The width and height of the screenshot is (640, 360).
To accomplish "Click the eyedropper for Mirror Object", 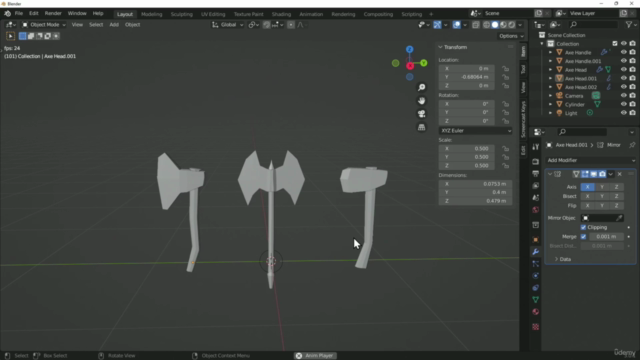I will [619, 218].
